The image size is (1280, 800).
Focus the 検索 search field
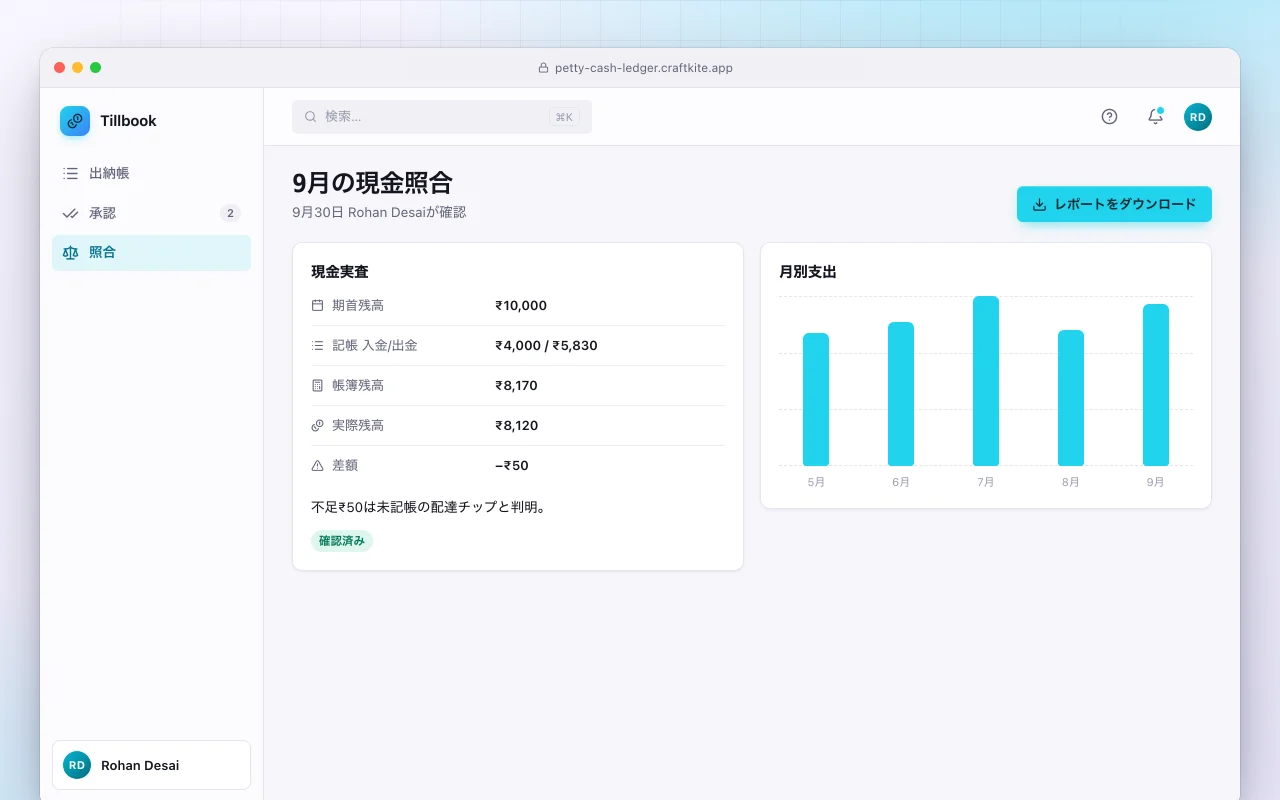click(442, 117)
